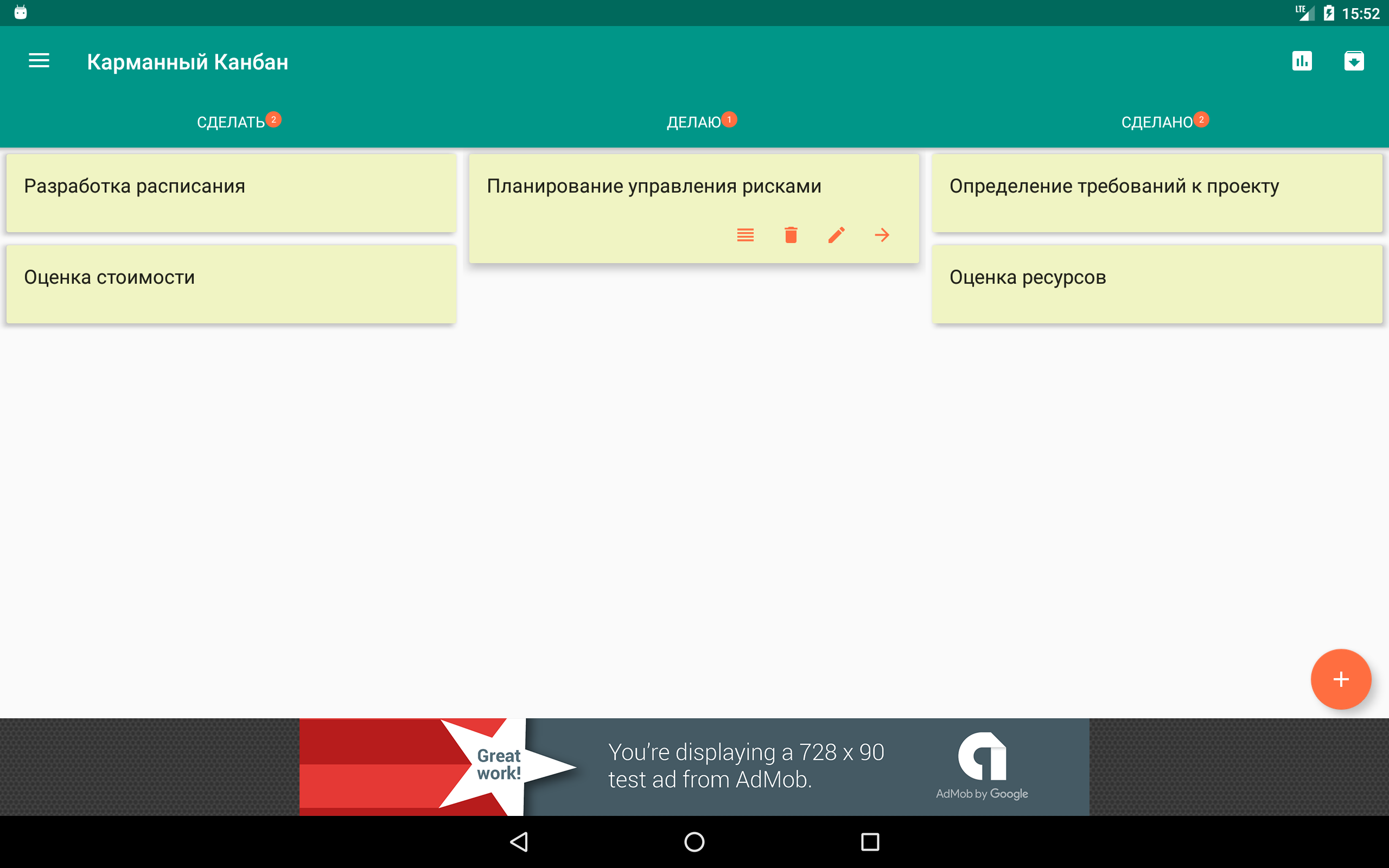
Task: Open the AdMob test ad banner
Action: (694, 767)
